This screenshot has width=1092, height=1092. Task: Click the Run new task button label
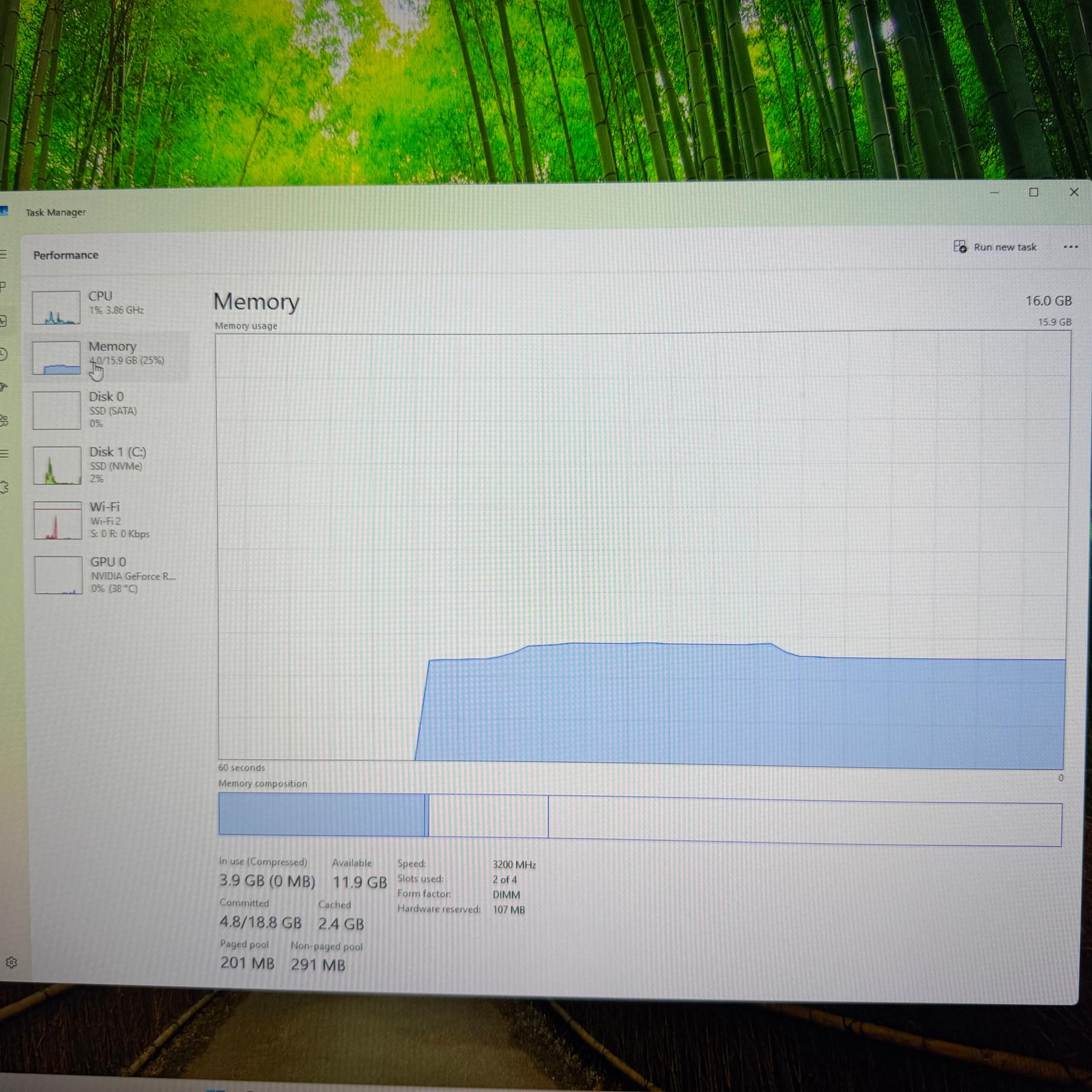coord(1005,247)
